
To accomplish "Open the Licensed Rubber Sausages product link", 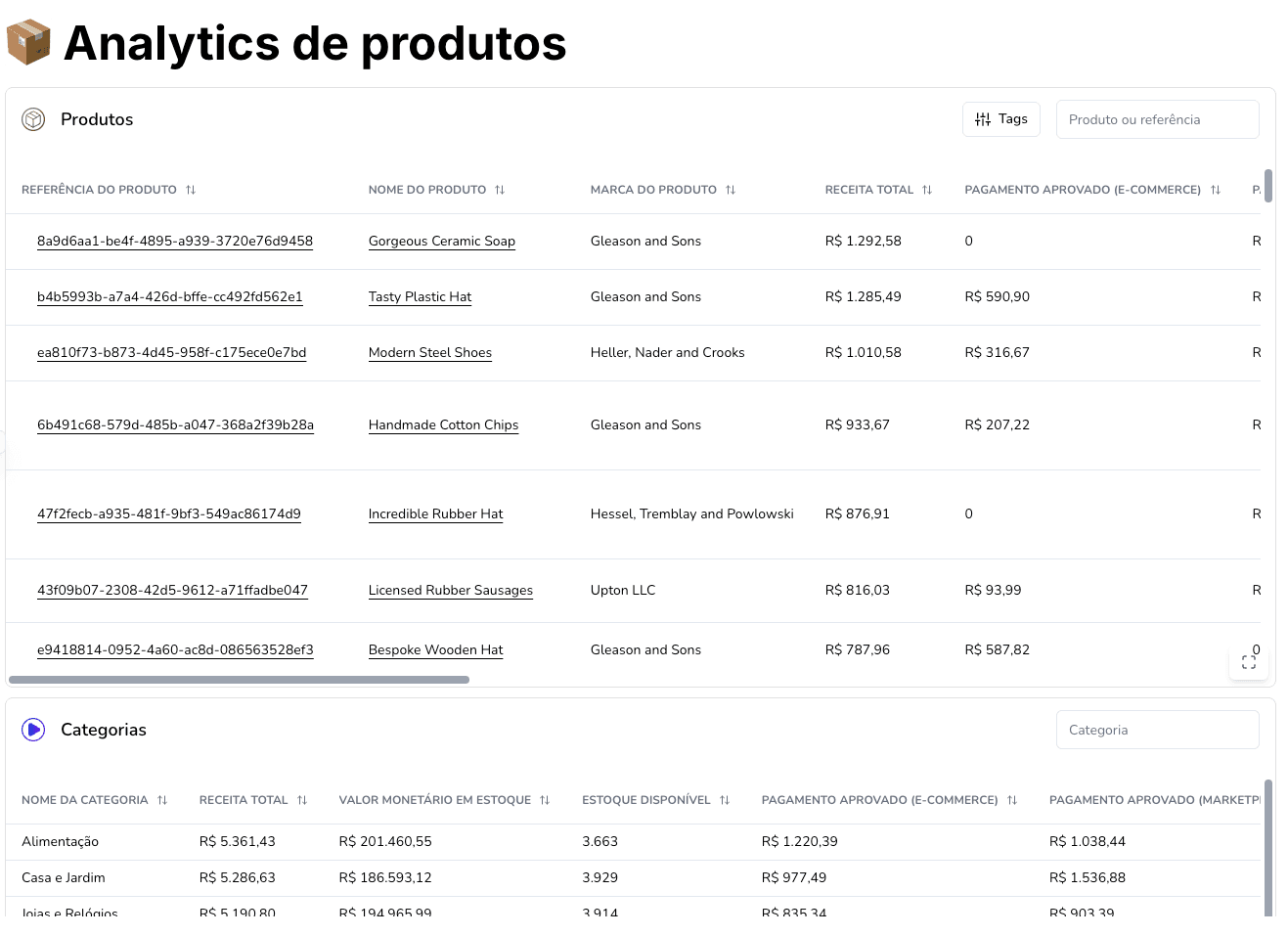I will coord(451,591).
